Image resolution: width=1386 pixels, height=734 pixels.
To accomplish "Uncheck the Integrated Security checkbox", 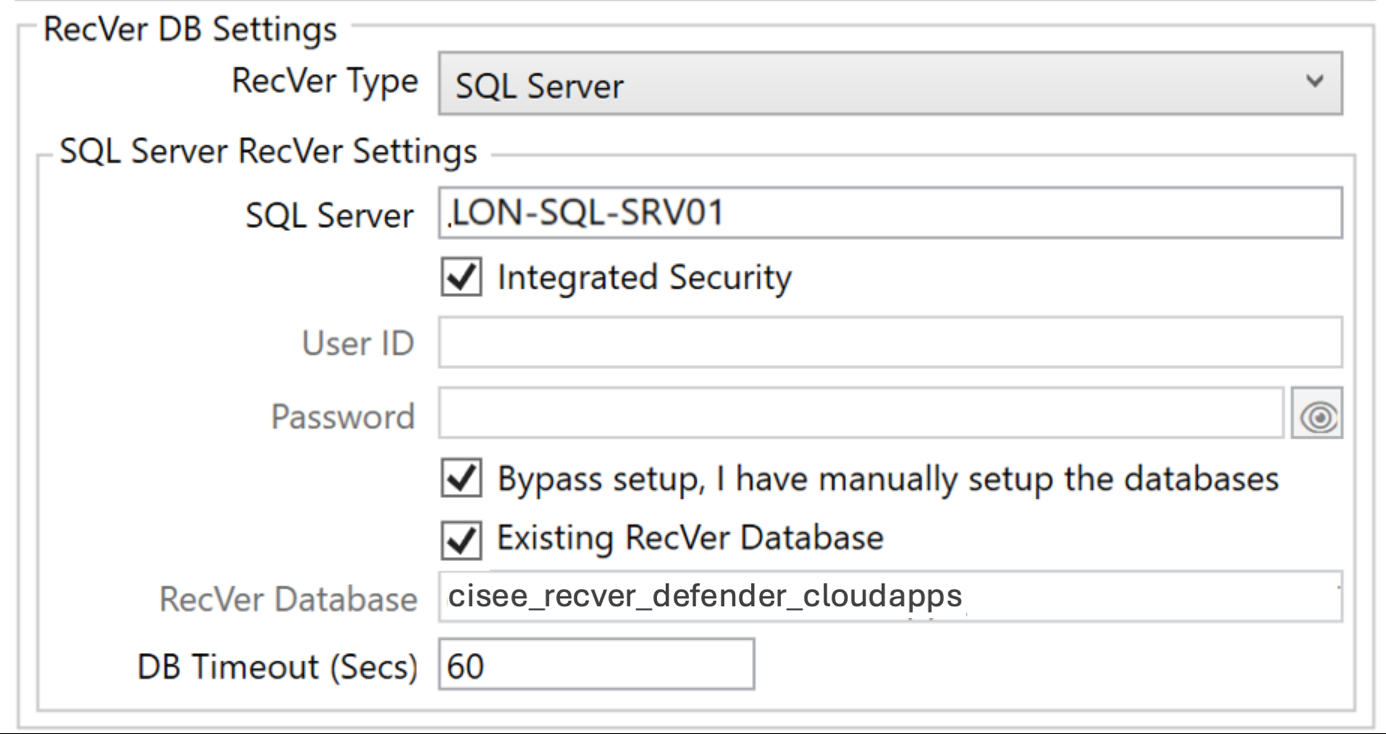I will pyautogui.click(x=461, y=277).
